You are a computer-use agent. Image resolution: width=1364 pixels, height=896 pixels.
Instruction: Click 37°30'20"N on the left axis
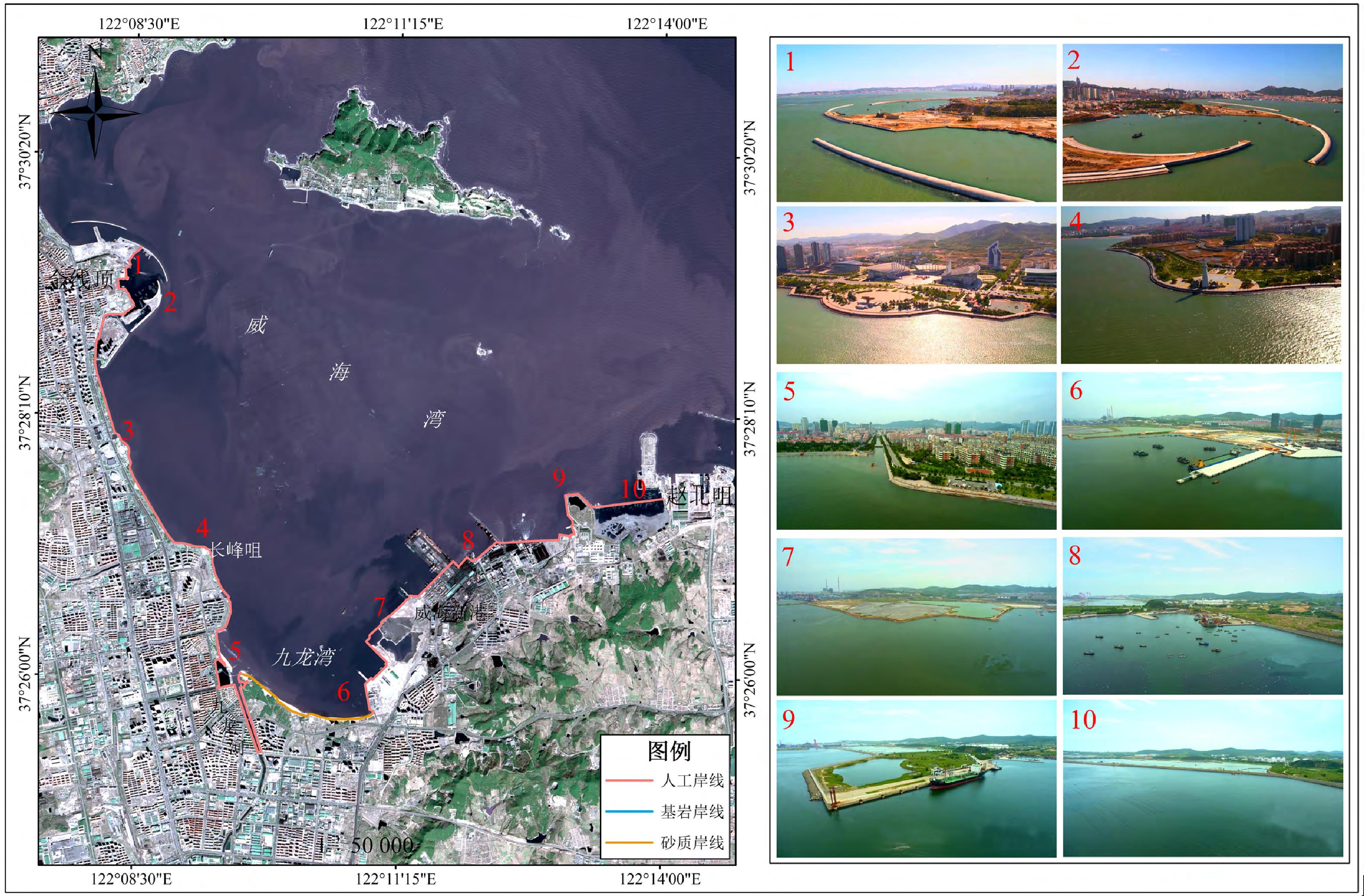25,151
